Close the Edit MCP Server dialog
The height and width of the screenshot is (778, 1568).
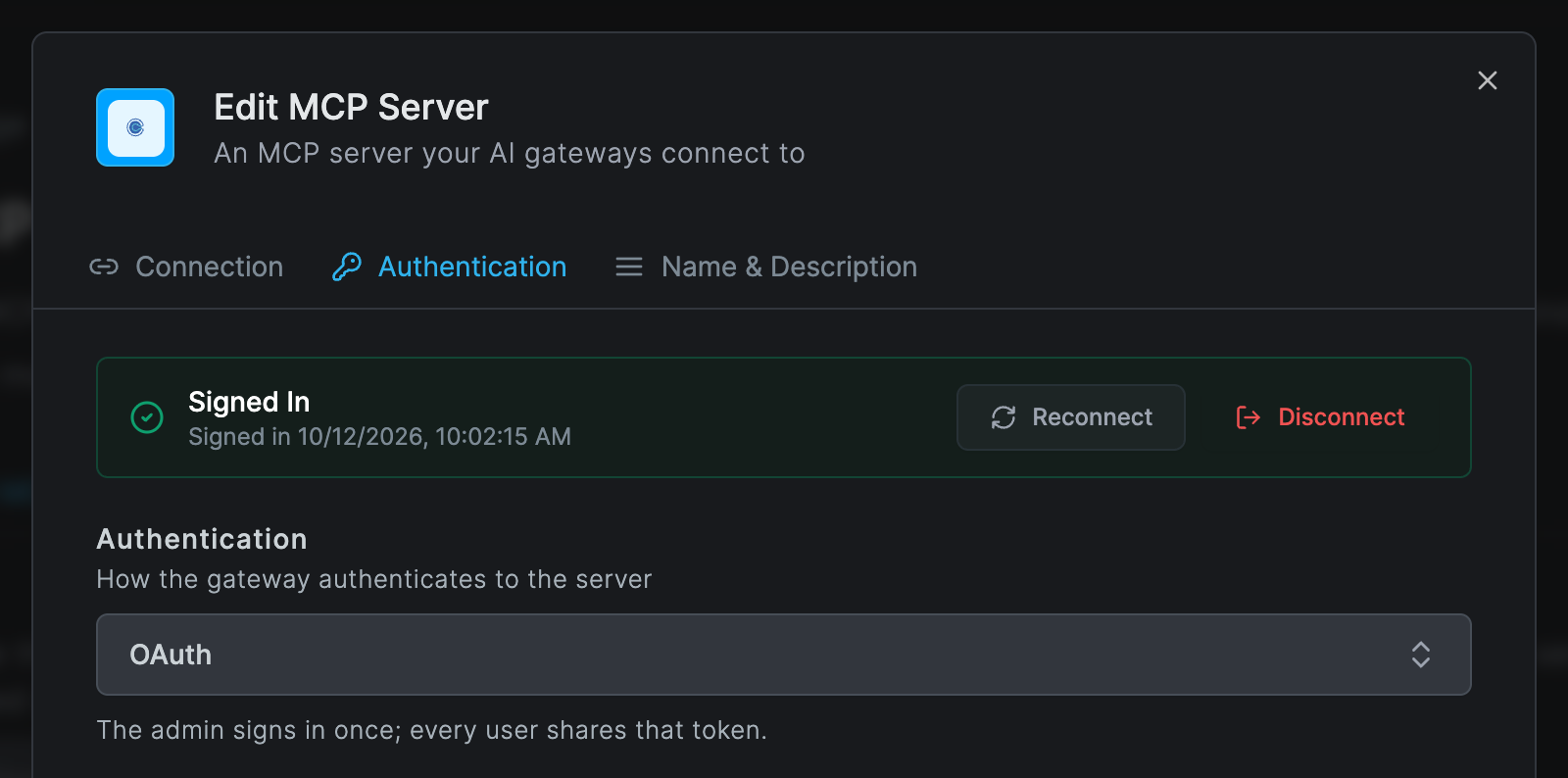click(1487, 80)
